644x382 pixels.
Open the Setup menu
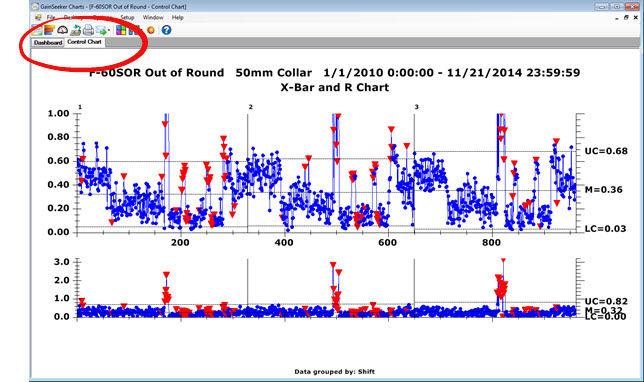(x=127, y=17)
